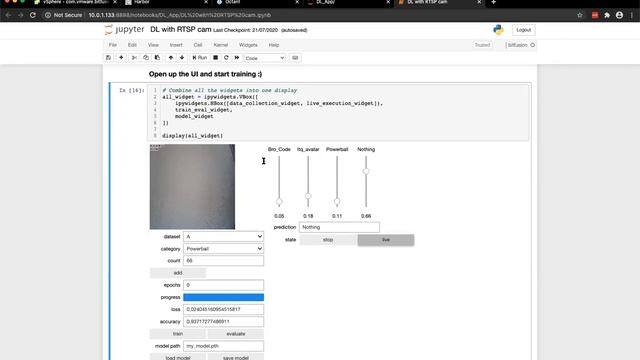Click the live camera preview image

tap(192, 187)
